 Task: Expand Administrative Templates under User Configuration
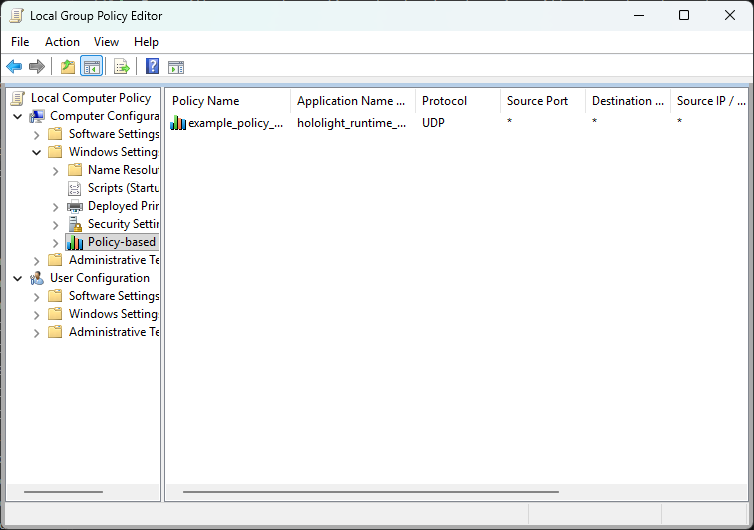click(x=37, y=333)
